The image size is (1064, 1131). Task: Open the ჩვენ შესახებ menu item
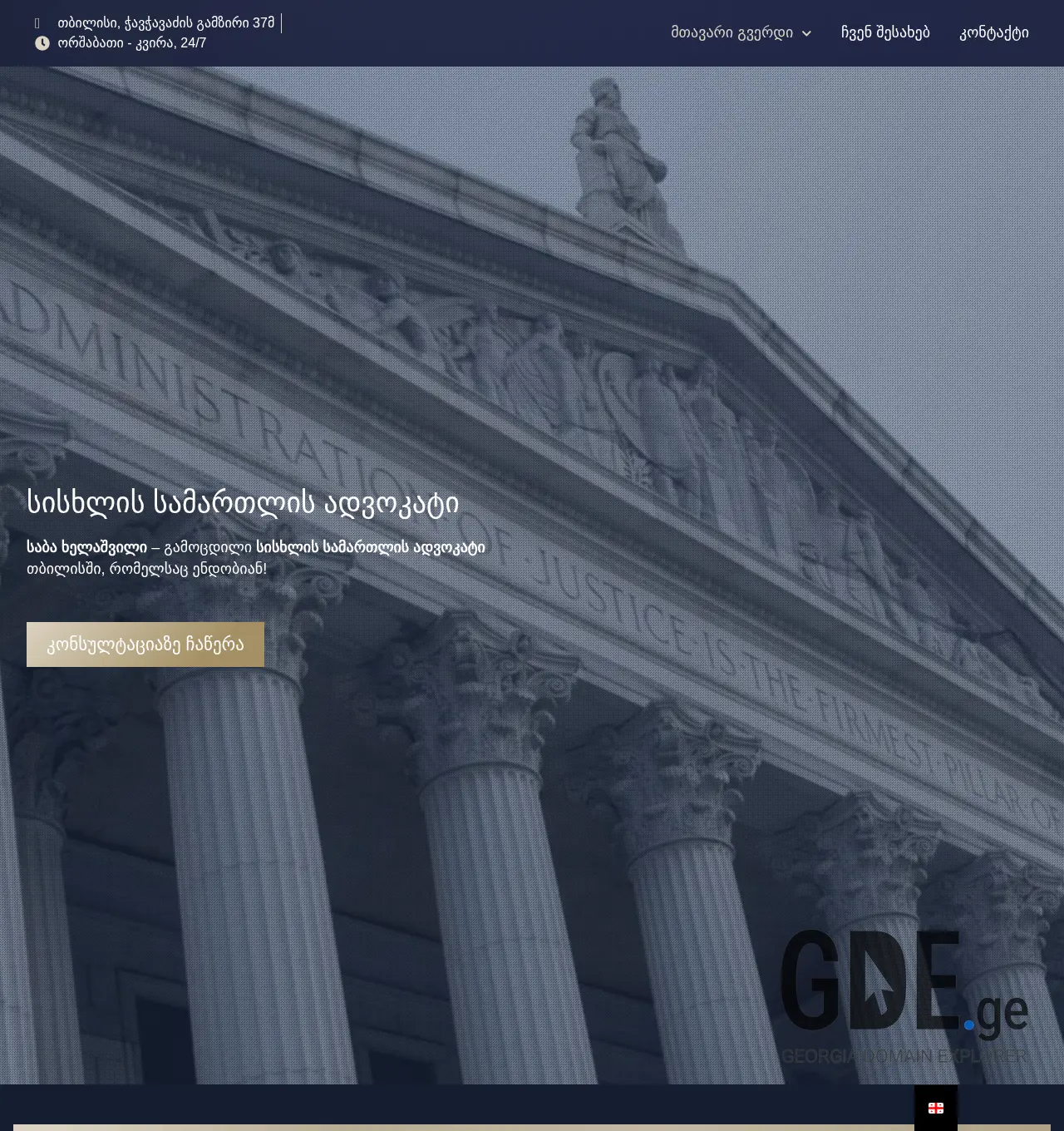[x=885, y=32]
